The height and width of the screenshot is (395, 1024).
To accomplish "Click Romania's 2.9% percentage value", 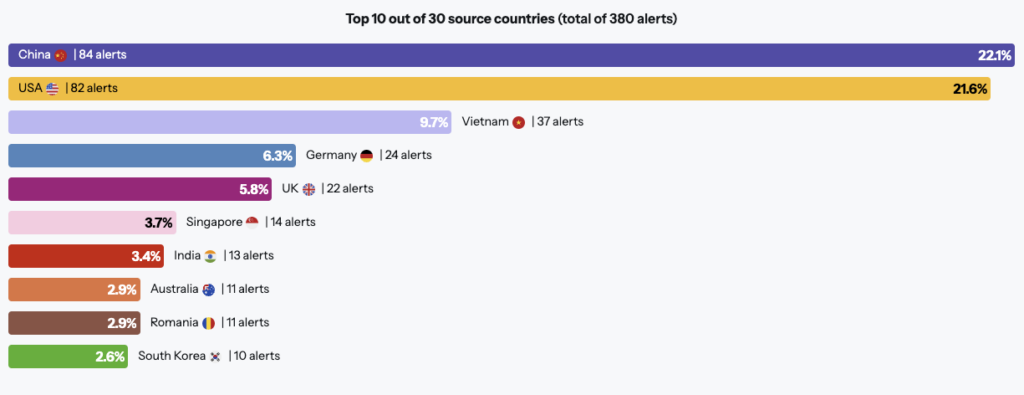I will pyautogui.click(x=122, y=324).
